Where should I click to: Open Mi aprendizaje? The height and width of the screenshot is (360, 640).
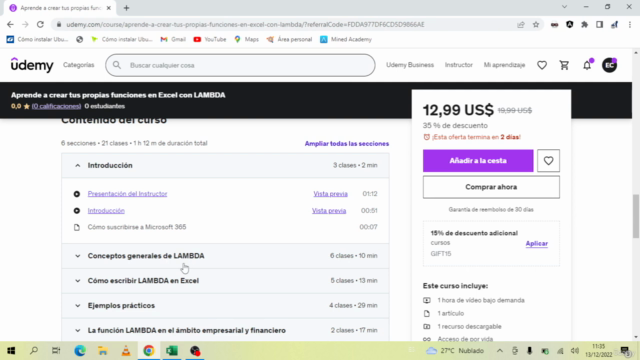click(504, 65)
